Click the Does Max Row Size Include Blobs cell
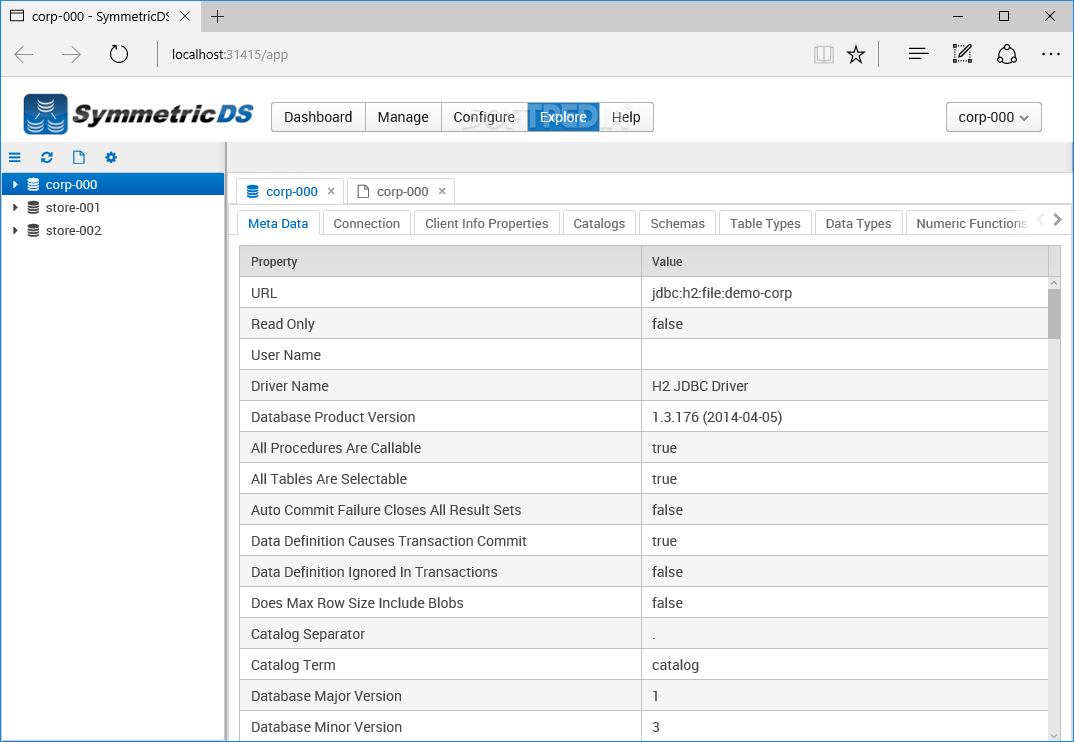This screenshot has width=1074, height=742. [x=440, y=603]
